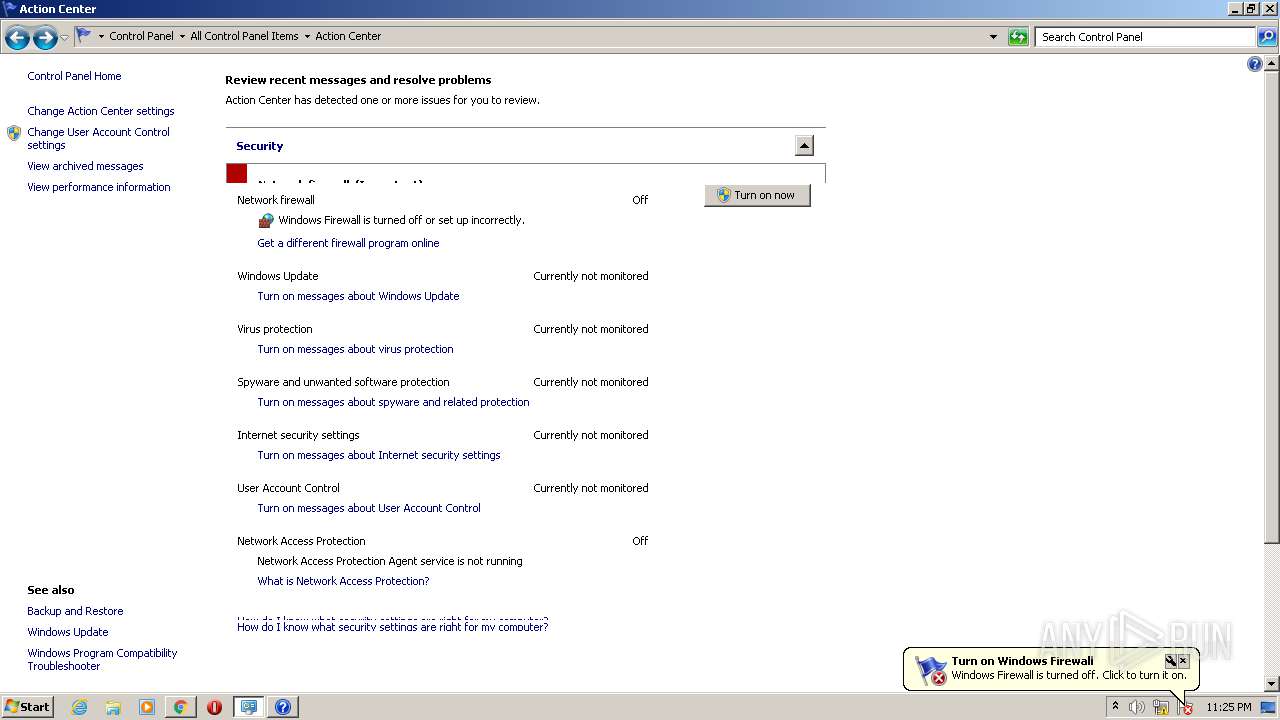Screen dimensions: 1280x720
Task: Open balloon notification settings wrench icon
Action: (1170, 661)
